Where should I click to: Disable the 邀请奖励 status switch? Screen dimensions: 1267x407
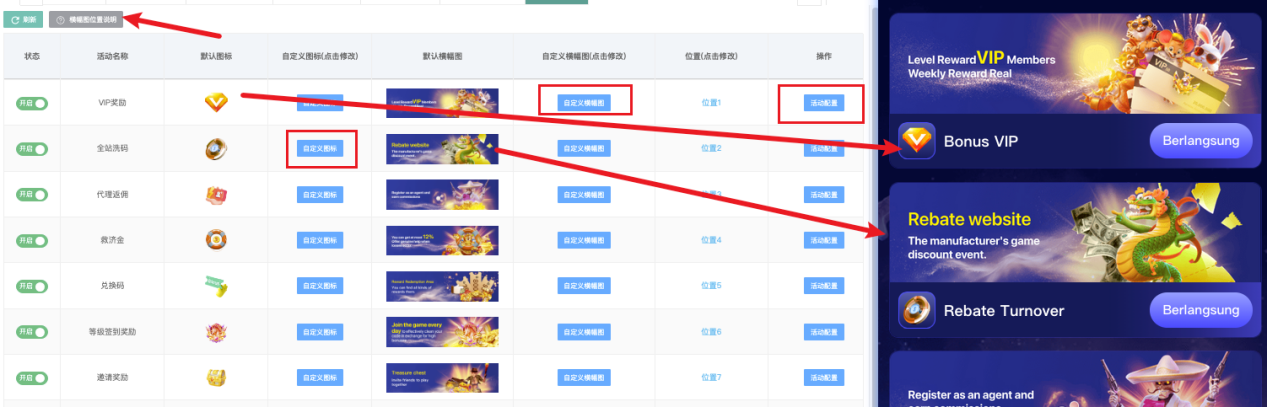tap(32, 378)
